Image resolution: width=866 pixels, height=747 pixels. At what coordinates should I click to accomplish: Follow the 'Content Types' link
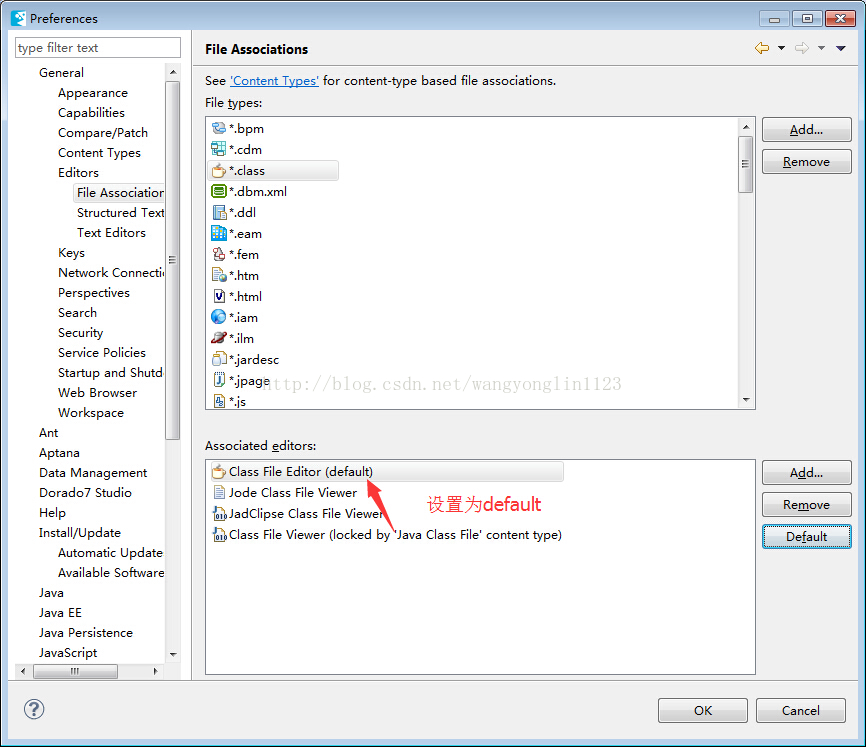[x=274, y=81]
